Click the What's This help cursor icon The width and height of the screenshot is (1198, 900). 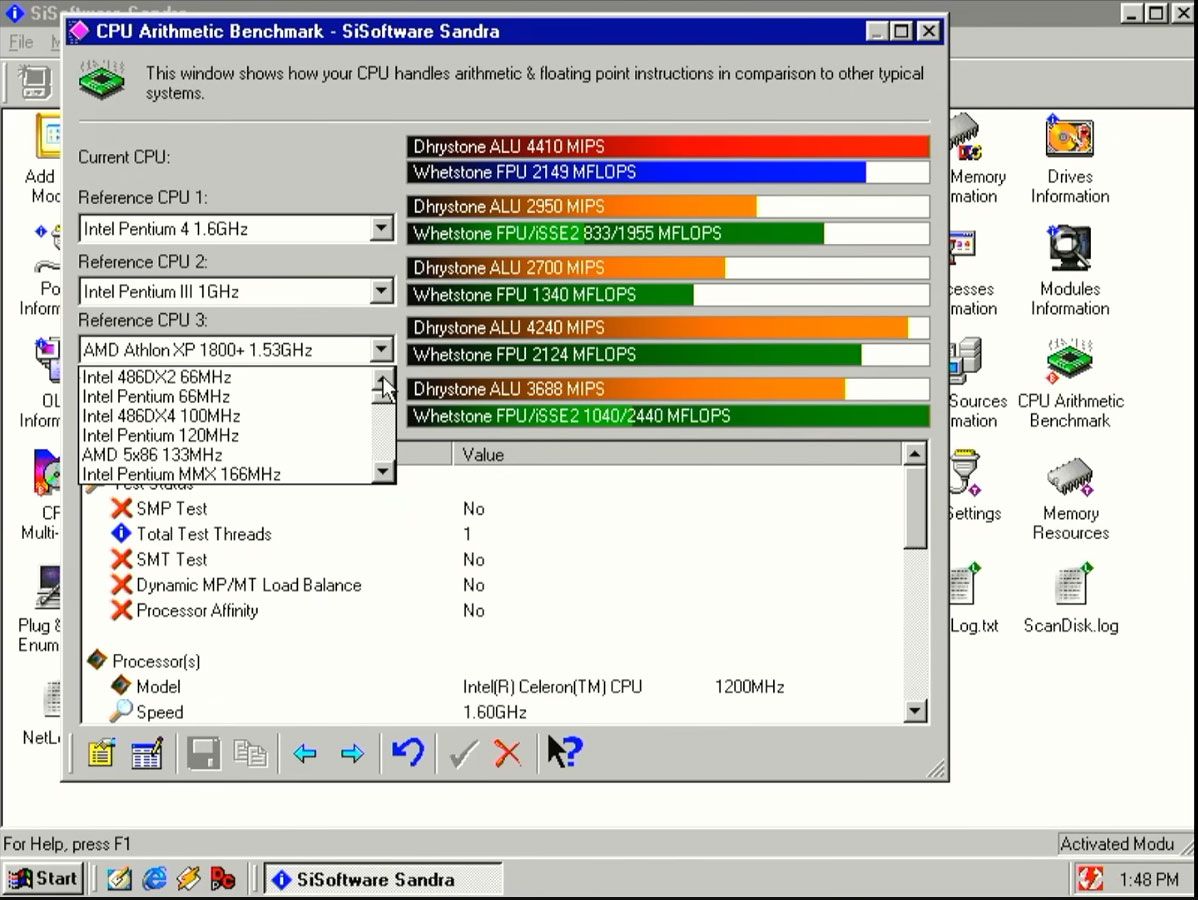pos(565,753)
